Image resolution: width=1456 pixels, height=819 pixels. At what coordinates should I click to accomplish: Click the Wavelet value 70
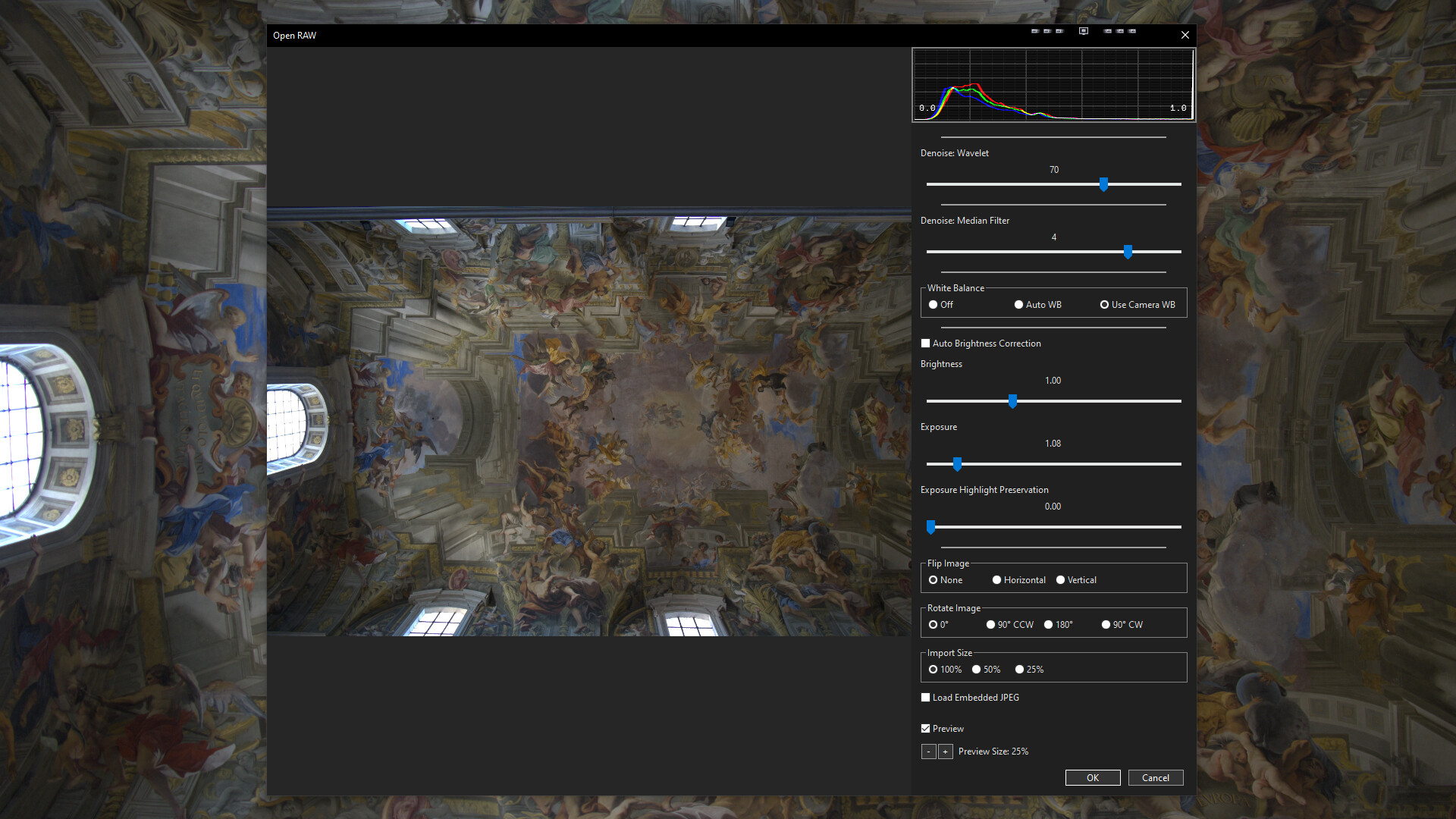[x=1054, y=170]
